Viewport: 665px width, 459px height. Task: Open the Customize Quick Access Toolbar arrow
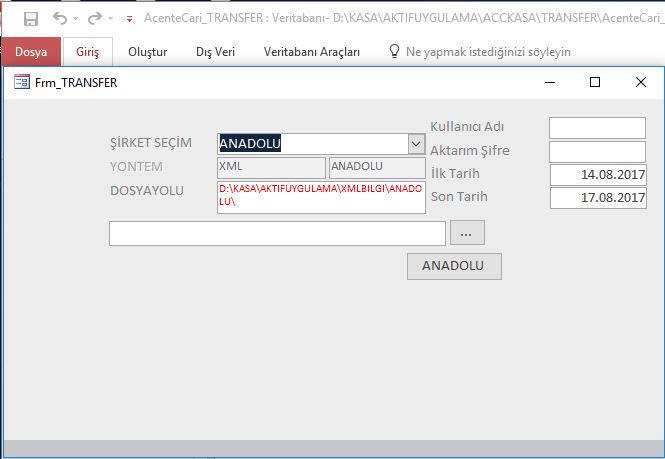(x=129, y=19)
